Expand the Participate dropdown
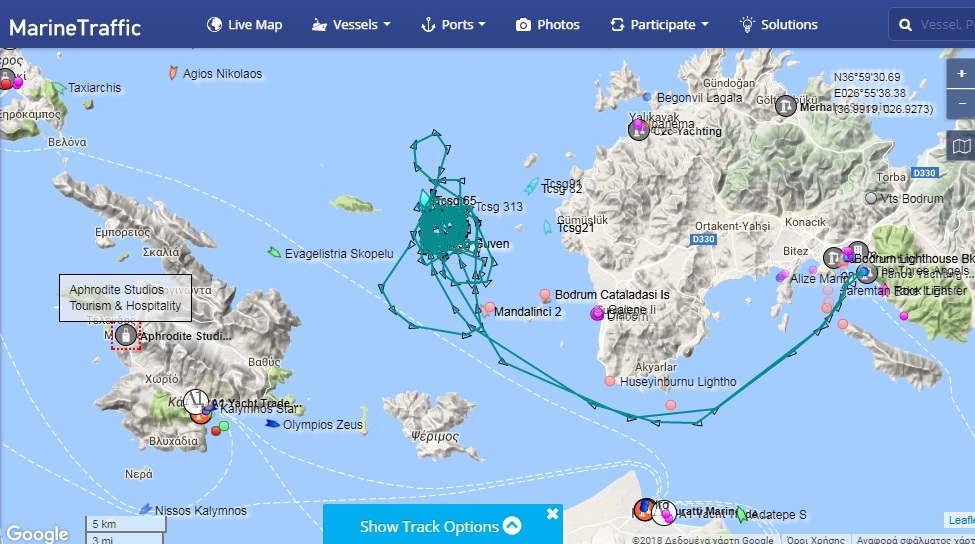The height and width of the screenshot is (544, 975). coord(660,25)
